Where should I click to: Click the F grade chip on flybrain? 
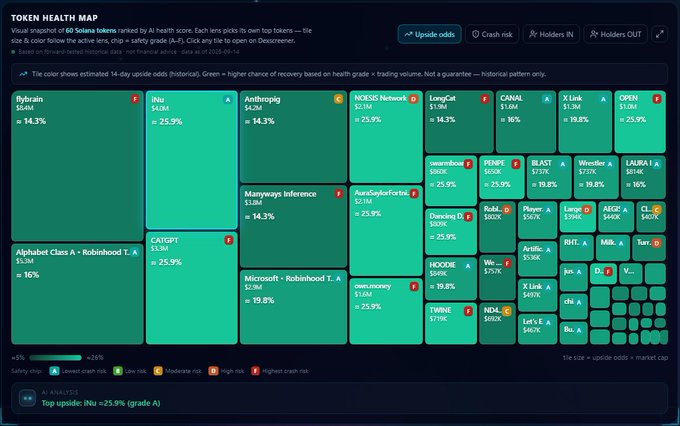point(135,99)
